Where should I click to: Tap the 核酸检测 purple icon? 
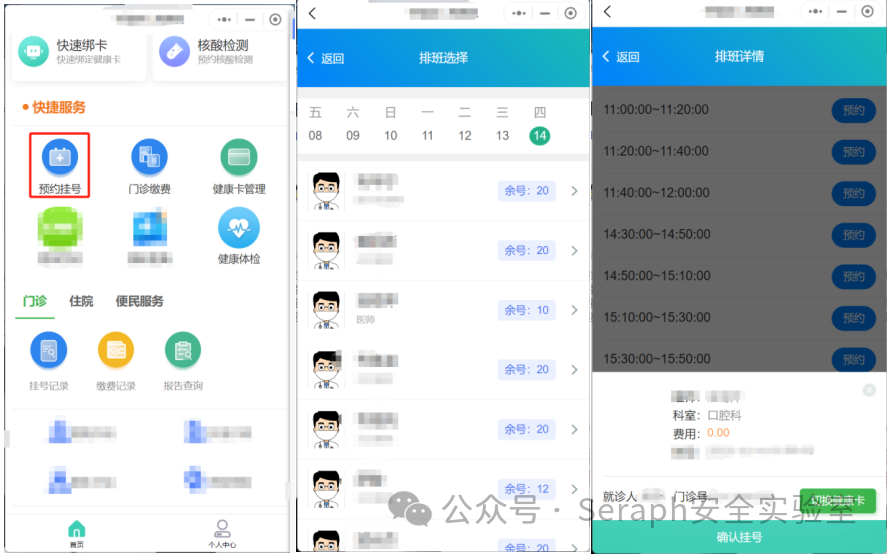[x=174, y=51]
